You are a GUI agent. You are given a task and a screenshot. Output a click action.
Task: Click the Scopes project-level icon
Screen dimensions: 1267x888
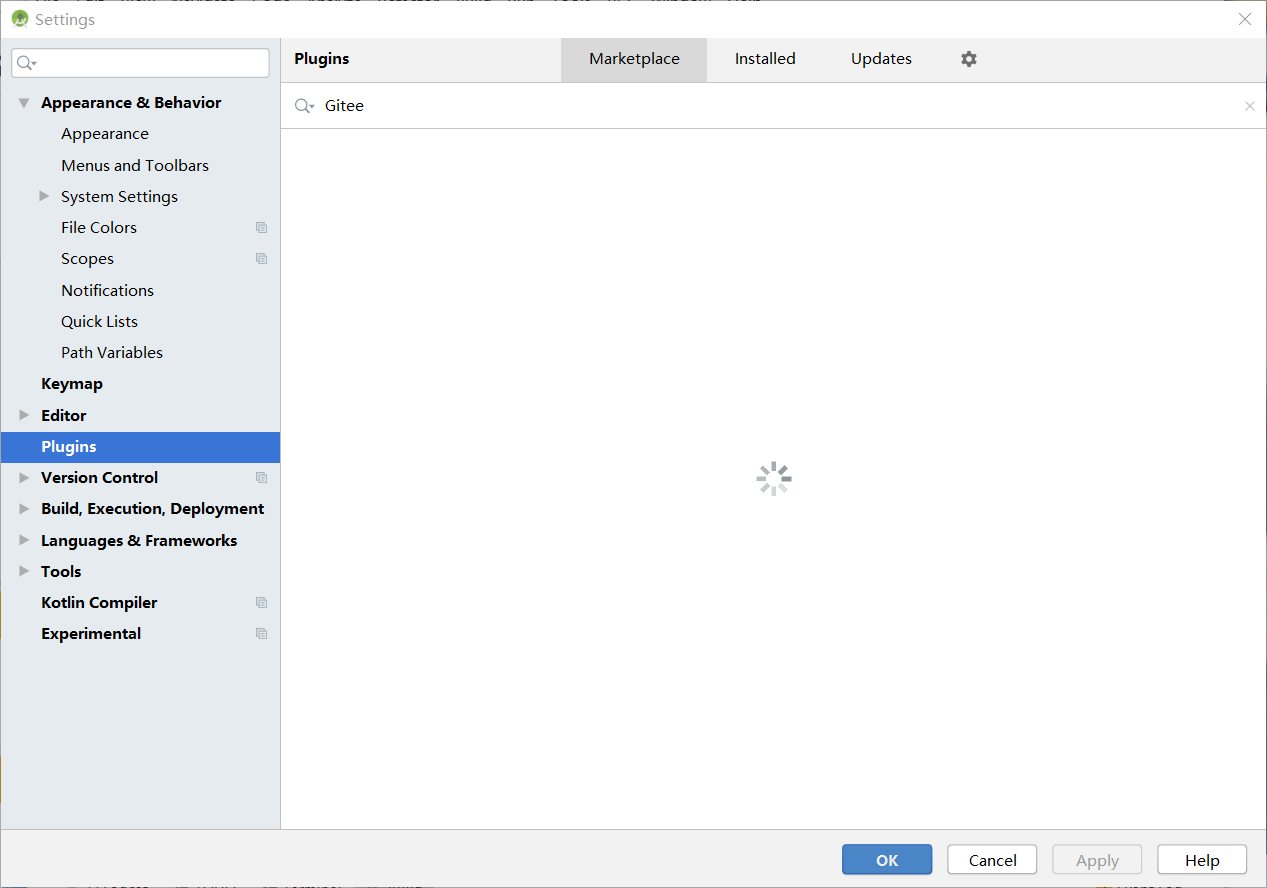(261, 259)
